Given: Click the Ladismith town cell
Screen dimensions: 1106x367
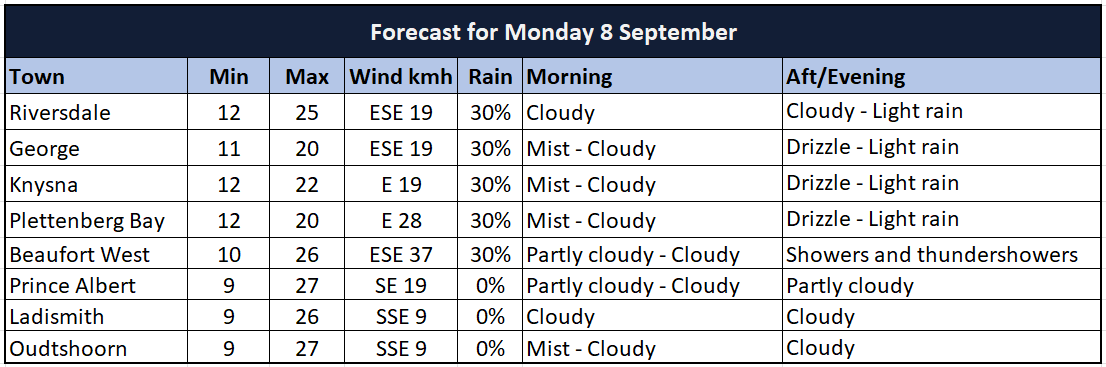Looking at the screenshot, I should point(97,316).
